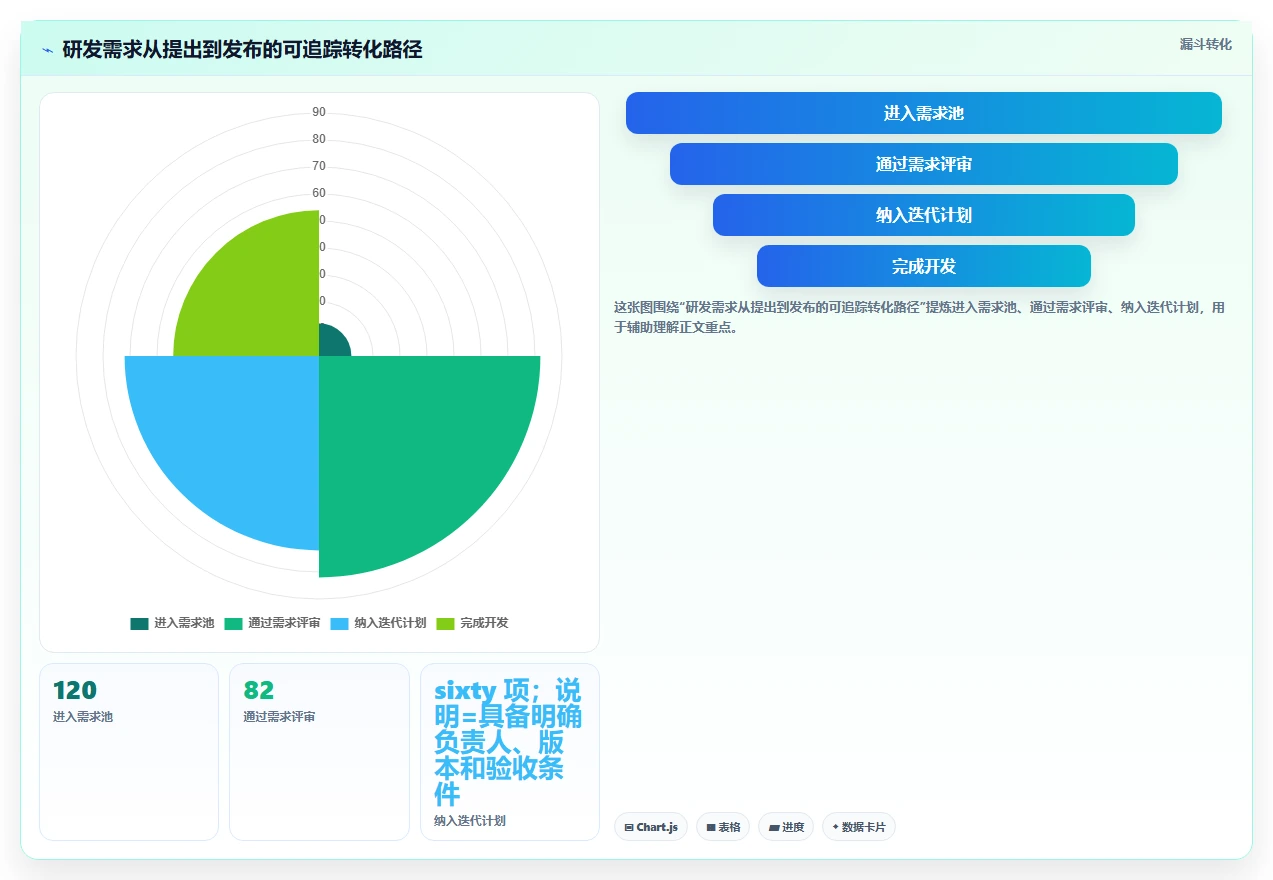Select the 通过需求评审 funnel stage bar

click(x=923, y=164)
